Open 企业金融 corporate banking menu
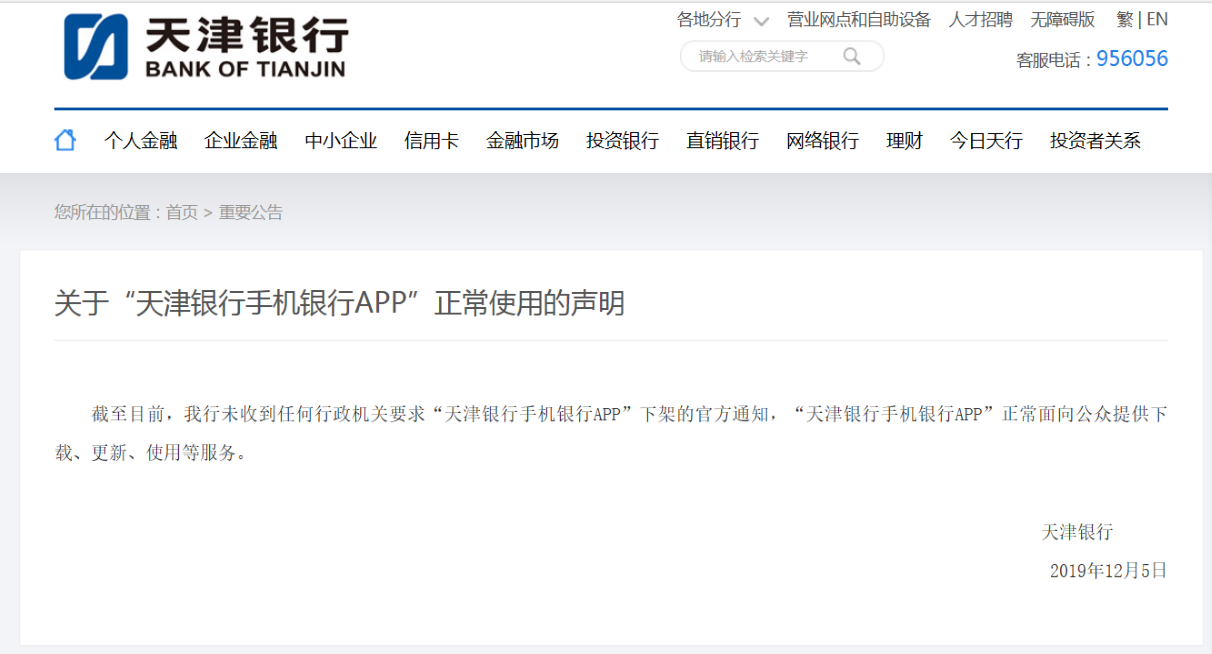This screenshot has height=654, width=1212. [243, 141]
